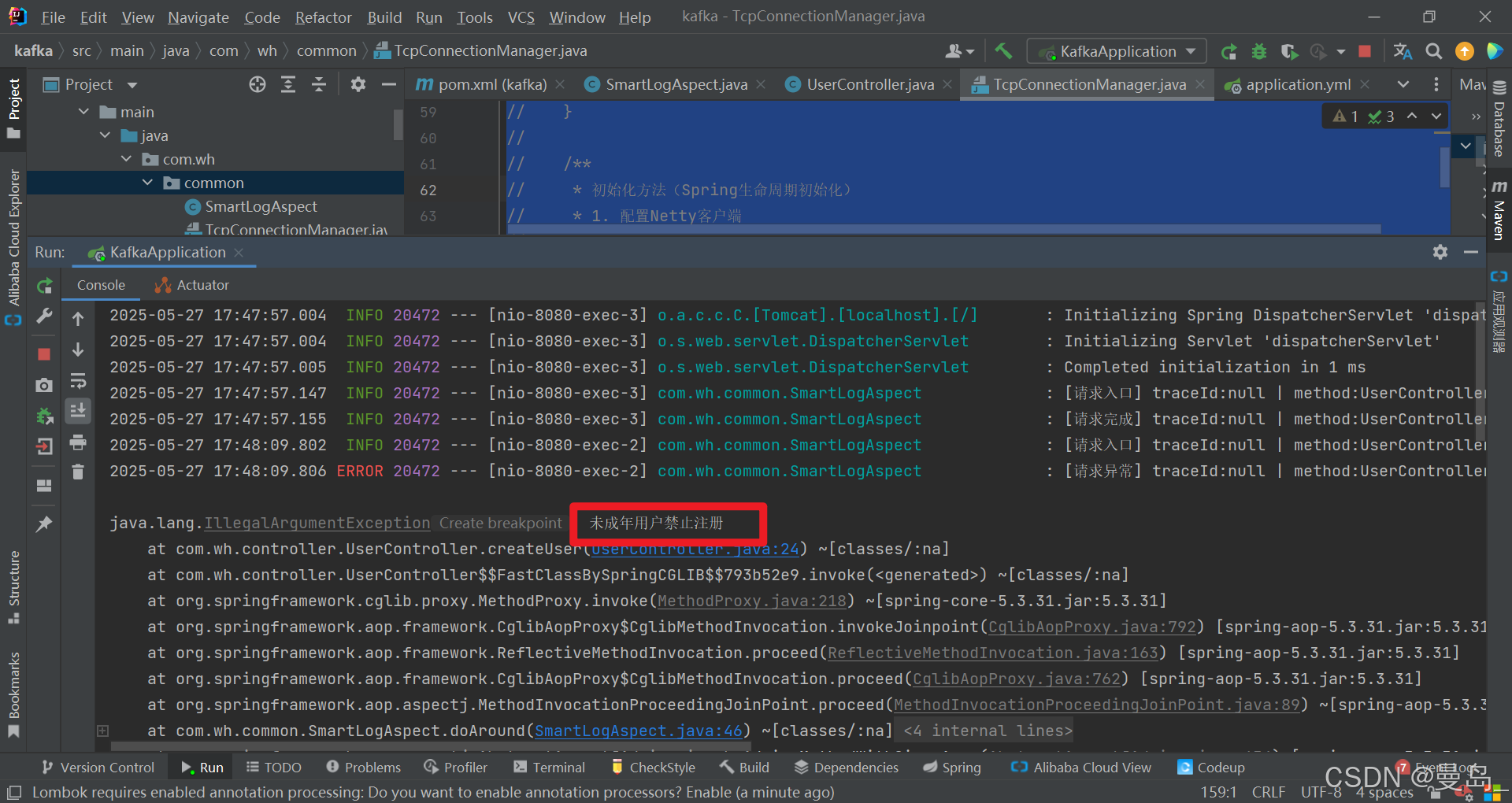
Task: Toggle the Bookmarks tool window stripe
Action: (x=13, y=694)
